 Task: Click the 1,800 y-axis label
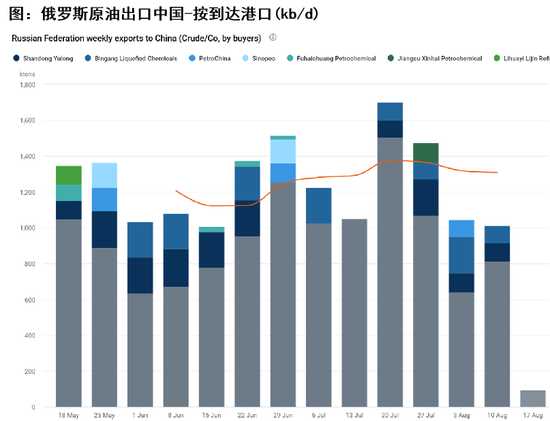tap(27, 85)
